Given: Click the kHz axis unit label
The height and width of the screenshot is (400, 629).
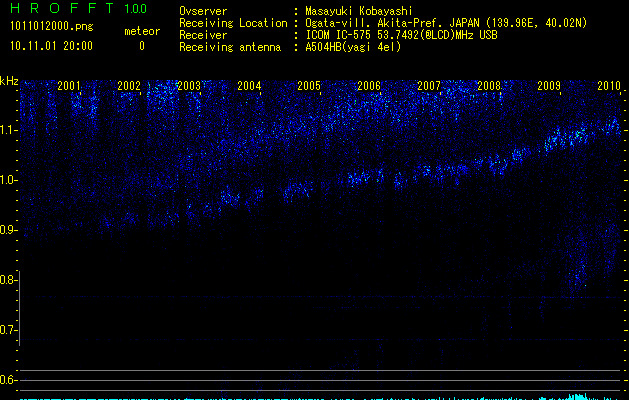Looking at the screenshot, I should (x=9, y=81).
